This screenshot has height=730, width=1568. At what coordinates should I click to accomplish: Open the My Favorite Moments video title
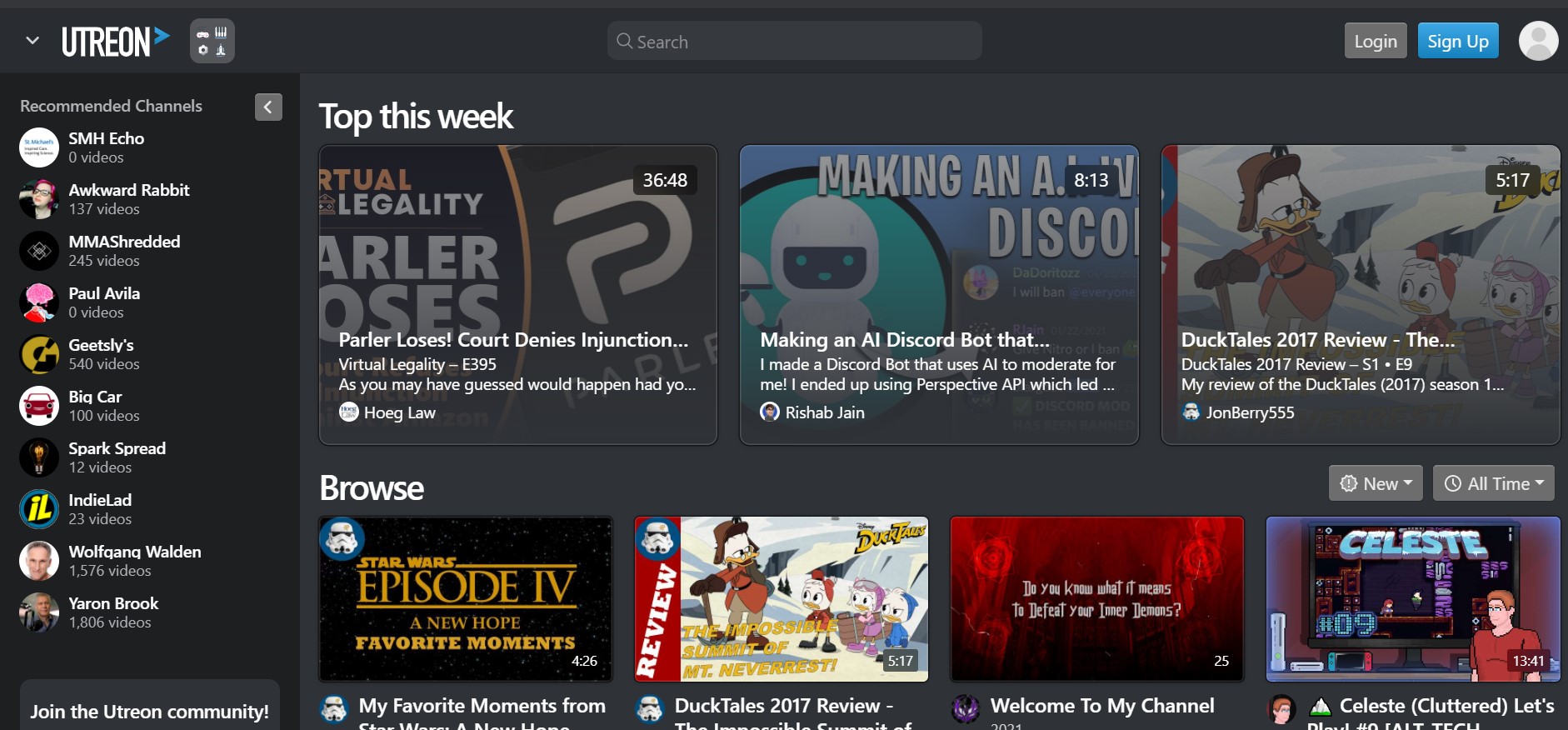pyautogui.click(x=482, y=713)
